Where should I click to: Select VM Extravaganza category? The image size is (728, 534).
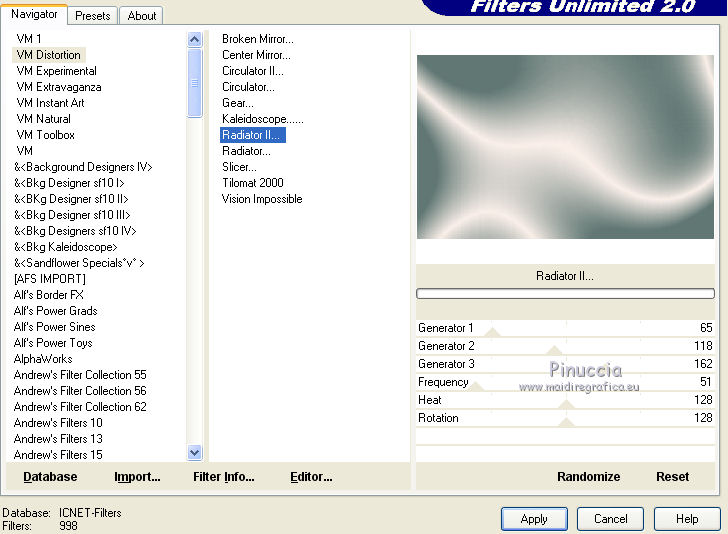pyautogui.click(x=59, y=87)
